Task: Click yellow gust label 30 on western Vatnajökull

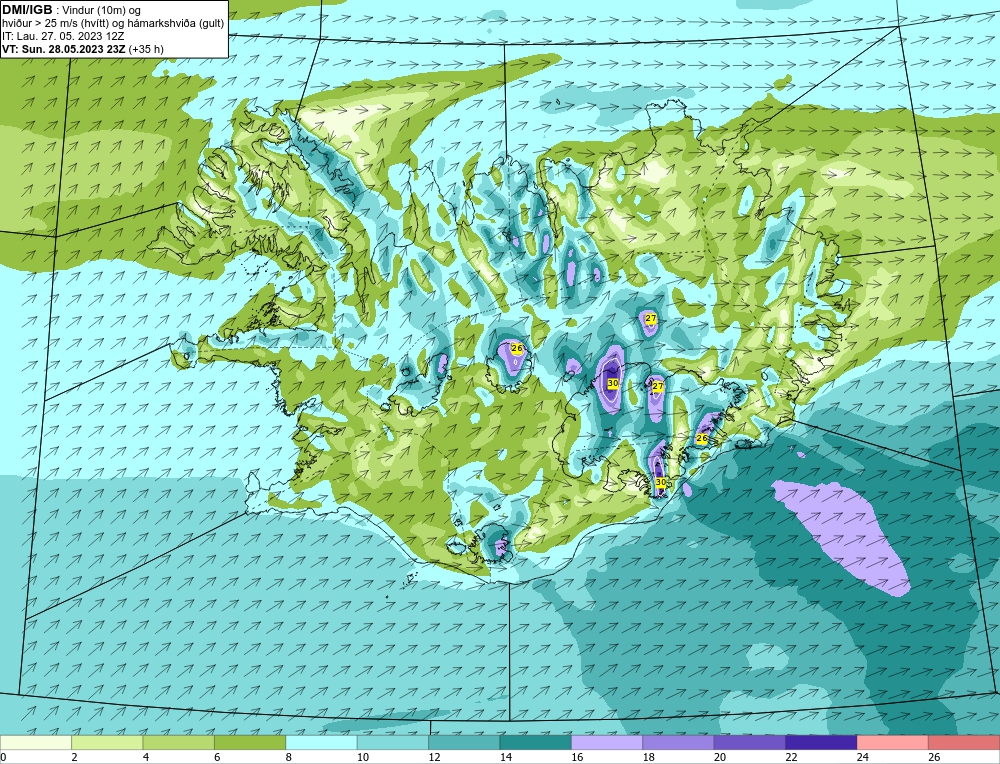Action: pos(613,383)
